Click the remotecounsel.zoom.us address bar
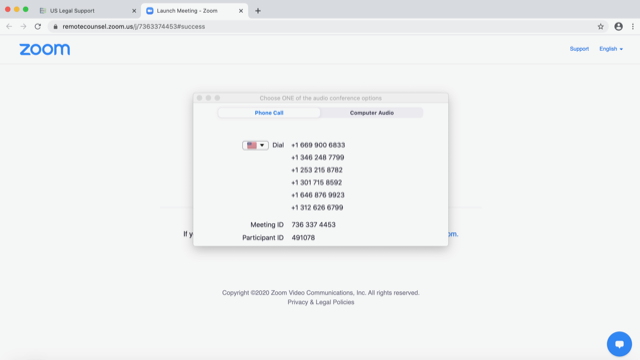The height and width of the screenshot is (360, 640). pos(327,27)
